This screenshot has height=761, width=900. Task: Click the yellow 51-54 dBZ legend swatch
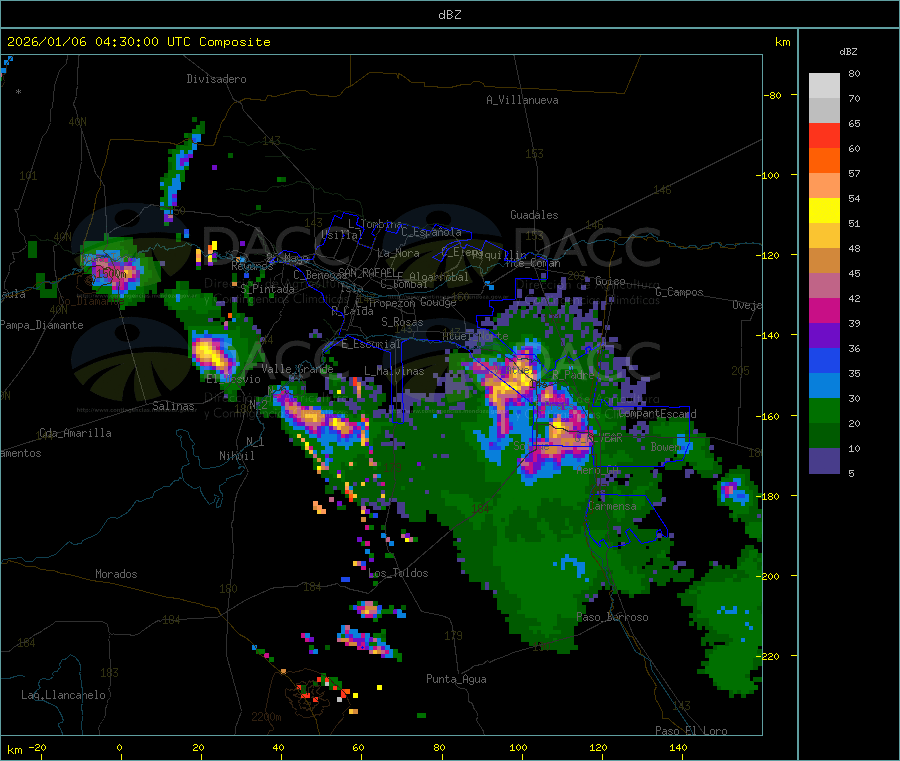824,211
